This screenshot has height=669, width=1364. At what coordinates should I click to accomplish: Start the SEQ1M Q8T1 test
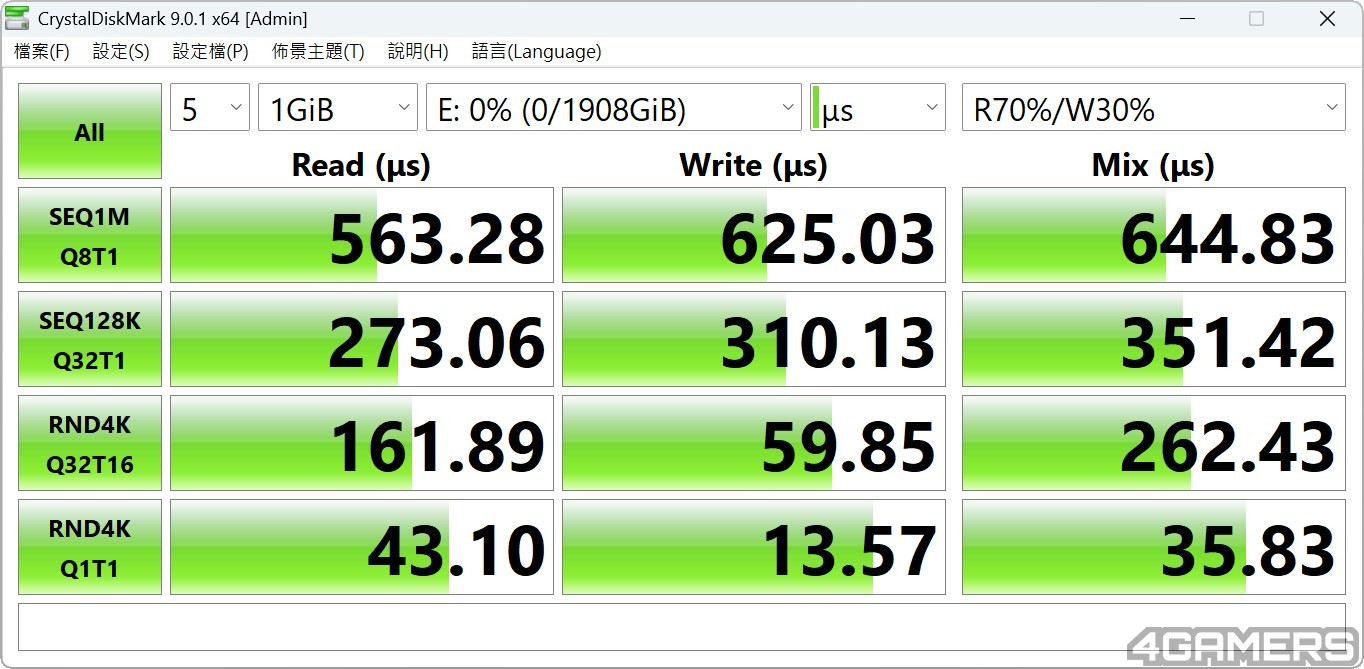[x=90, y=236]
